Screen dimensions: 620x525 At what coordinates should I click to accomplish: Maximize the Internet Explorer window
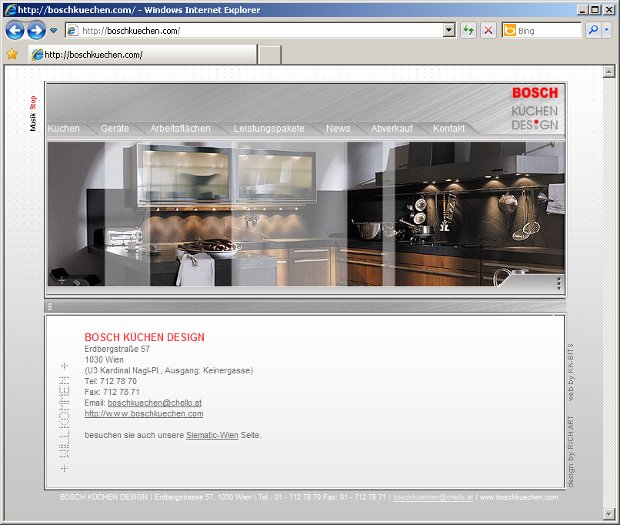[x=595, y=9]
